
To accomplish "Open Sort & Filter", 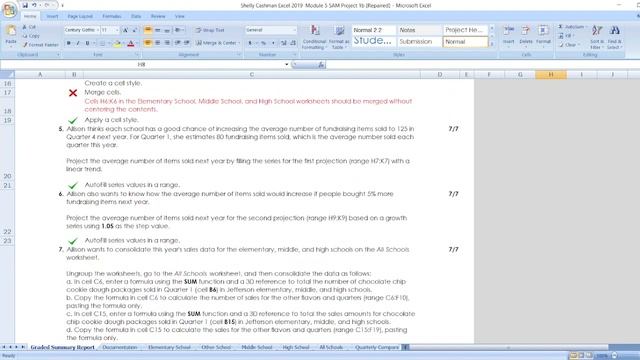I will coord(597,37).
